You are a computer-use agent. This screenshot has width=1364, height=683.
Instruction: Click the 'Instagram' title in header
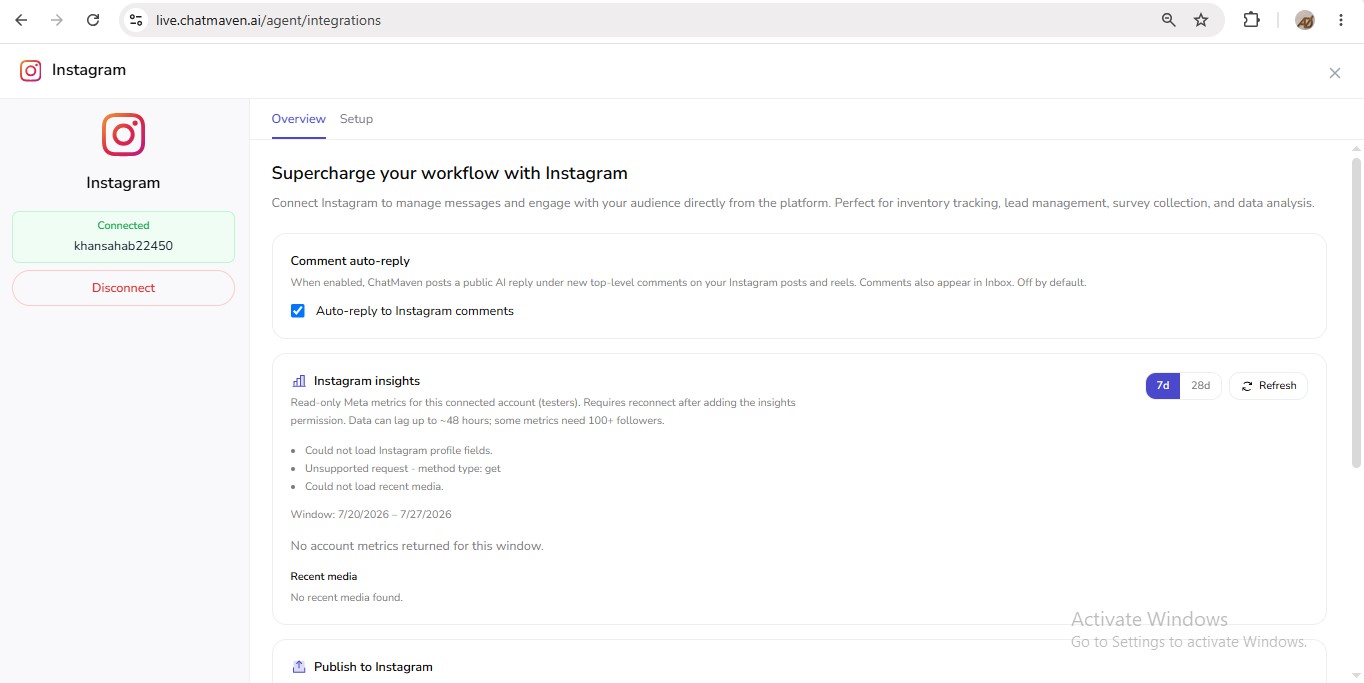click(89, 70)
